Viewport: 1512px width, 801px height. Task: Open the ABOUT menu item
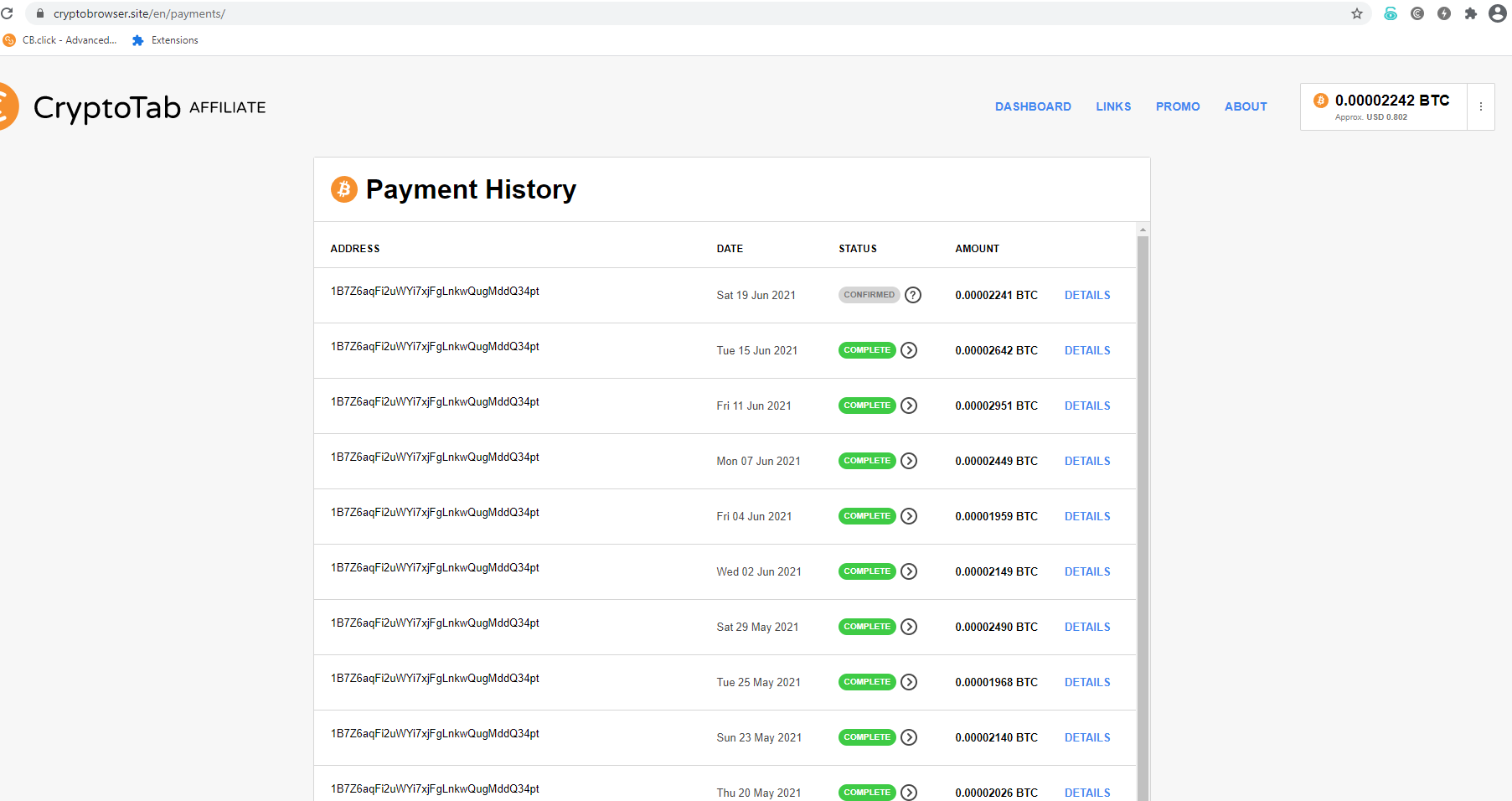(1246, 106)
